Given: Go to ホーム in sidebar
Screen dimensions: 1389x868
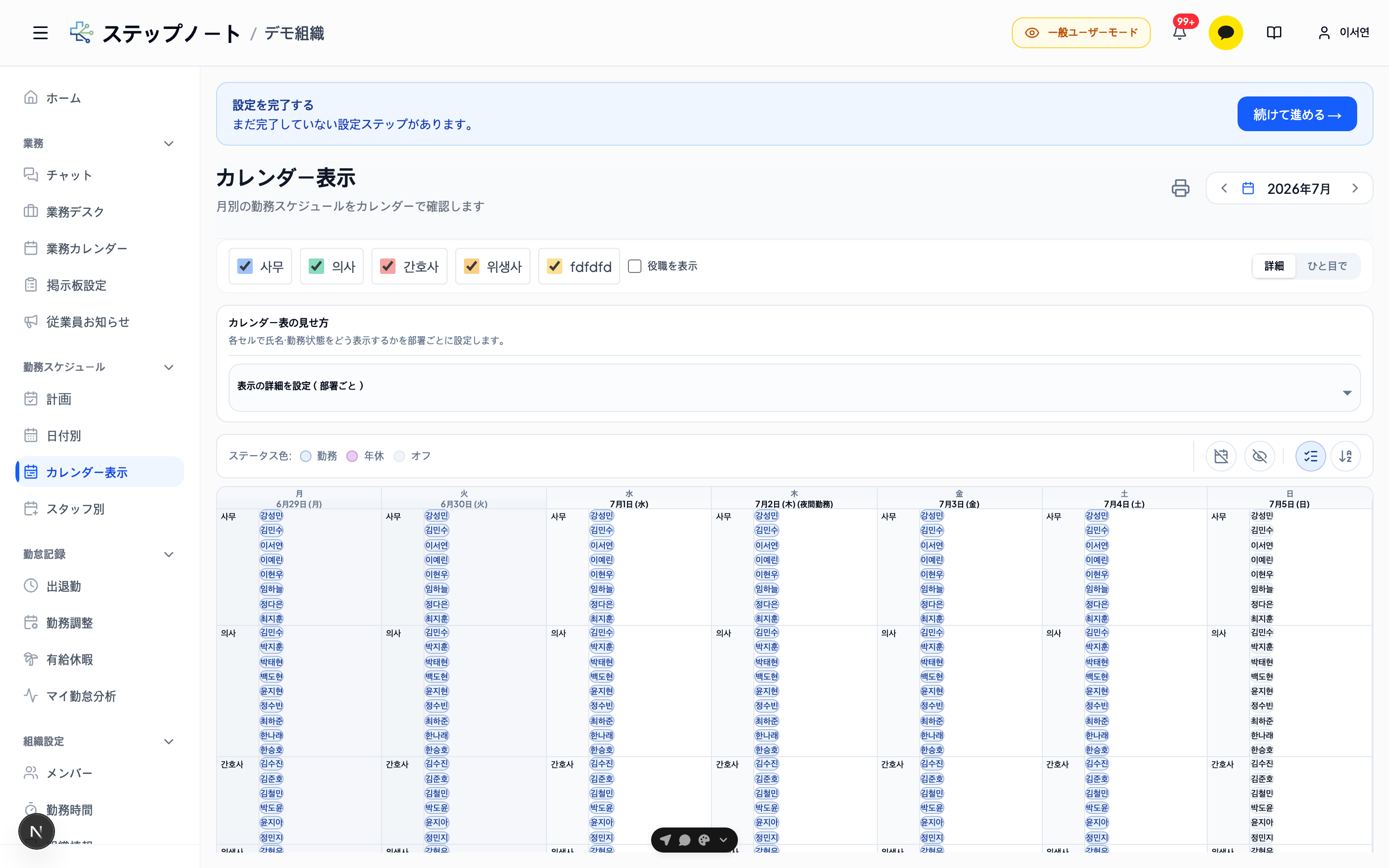Looking at the screenshot, I should 100,97.
